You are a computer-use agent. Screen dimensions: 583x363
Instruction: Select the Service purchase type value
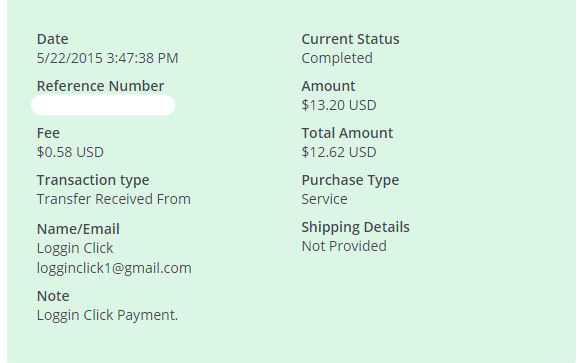[324, 199]
